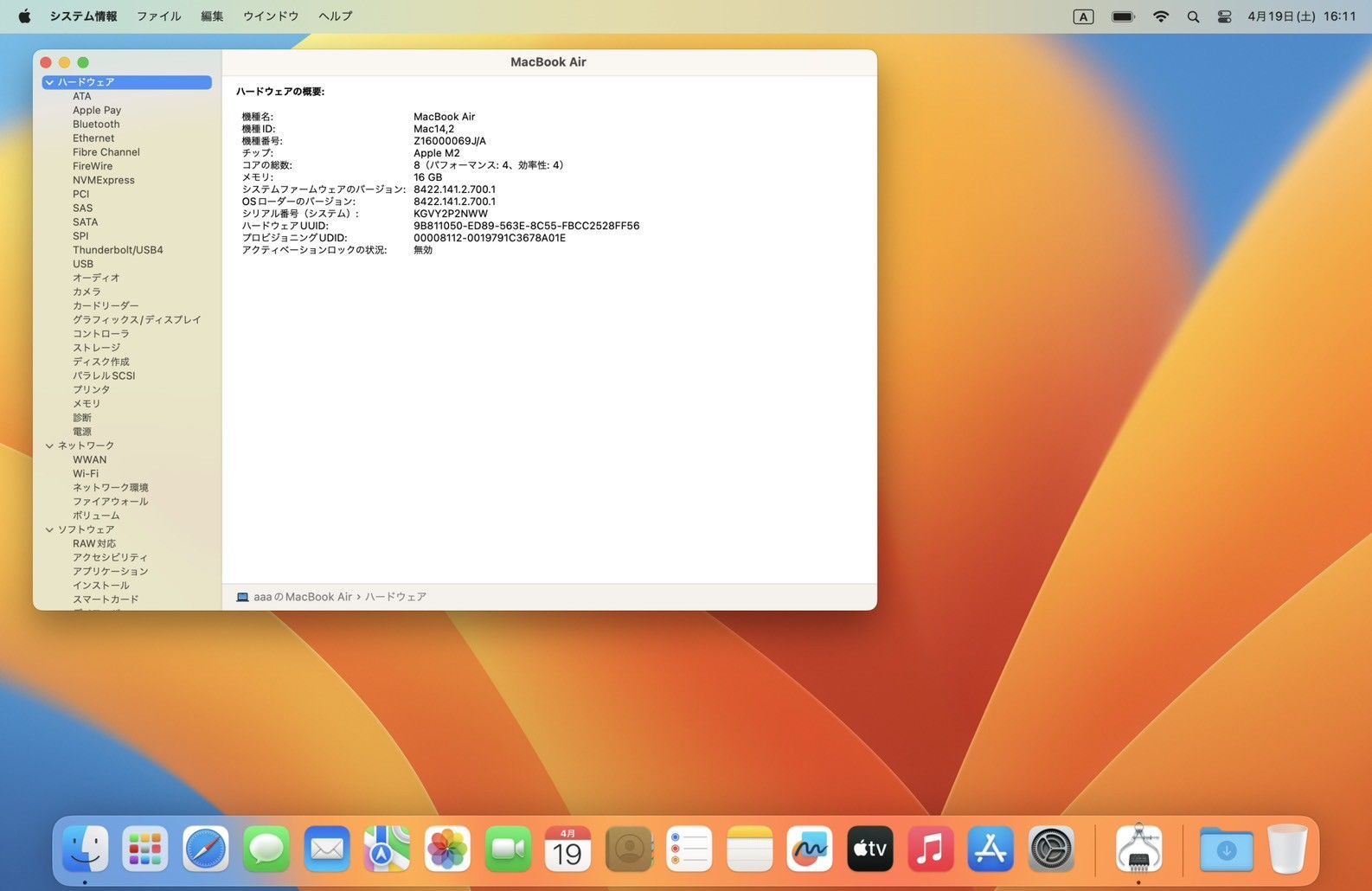Open App Store from the Dock
The width and height of the screenshot is (1372, 891).
[x=991, y=849]
